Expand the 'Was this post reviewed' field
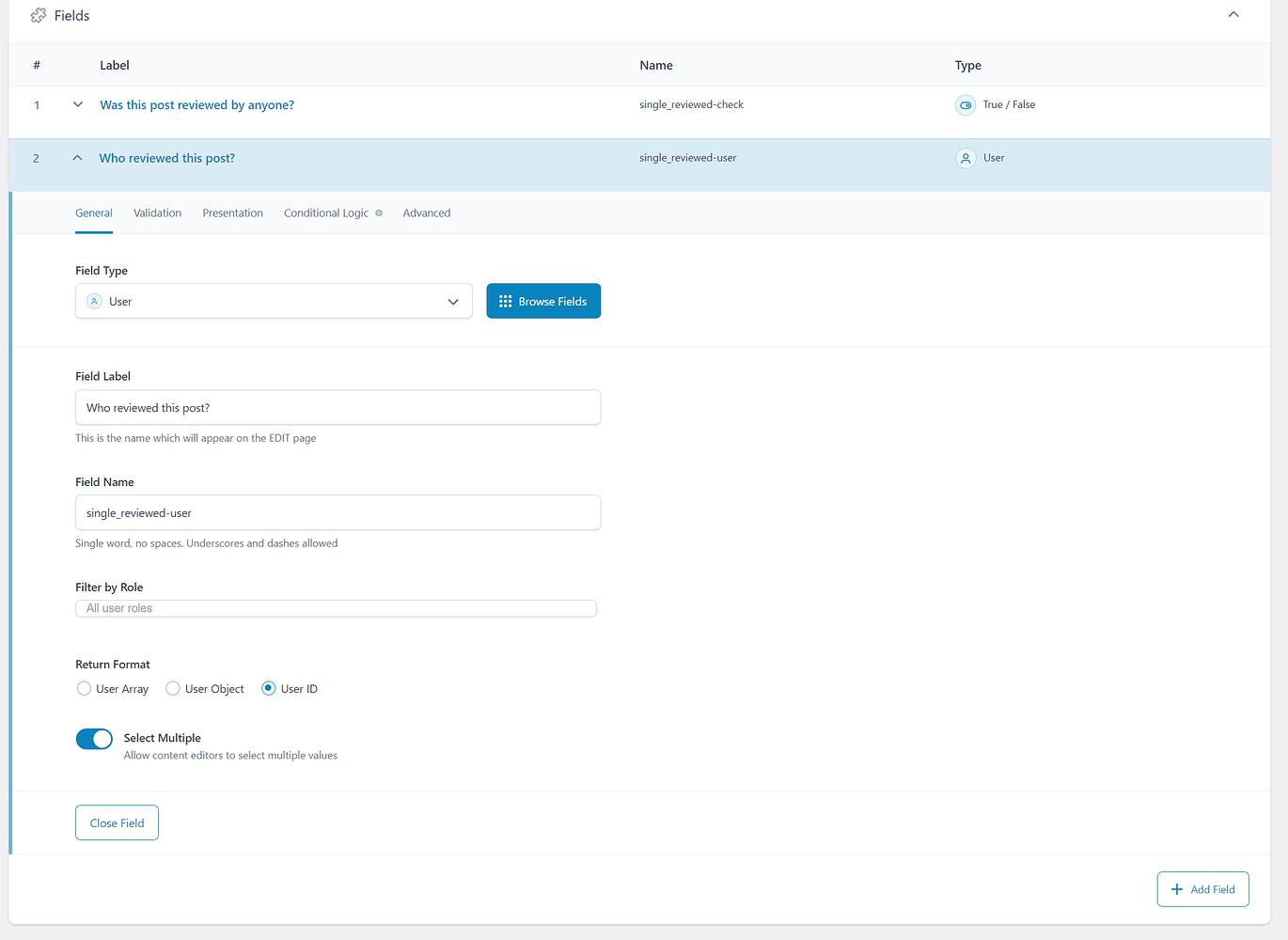This screenshot has width=1288, height=940. (77, 104)
